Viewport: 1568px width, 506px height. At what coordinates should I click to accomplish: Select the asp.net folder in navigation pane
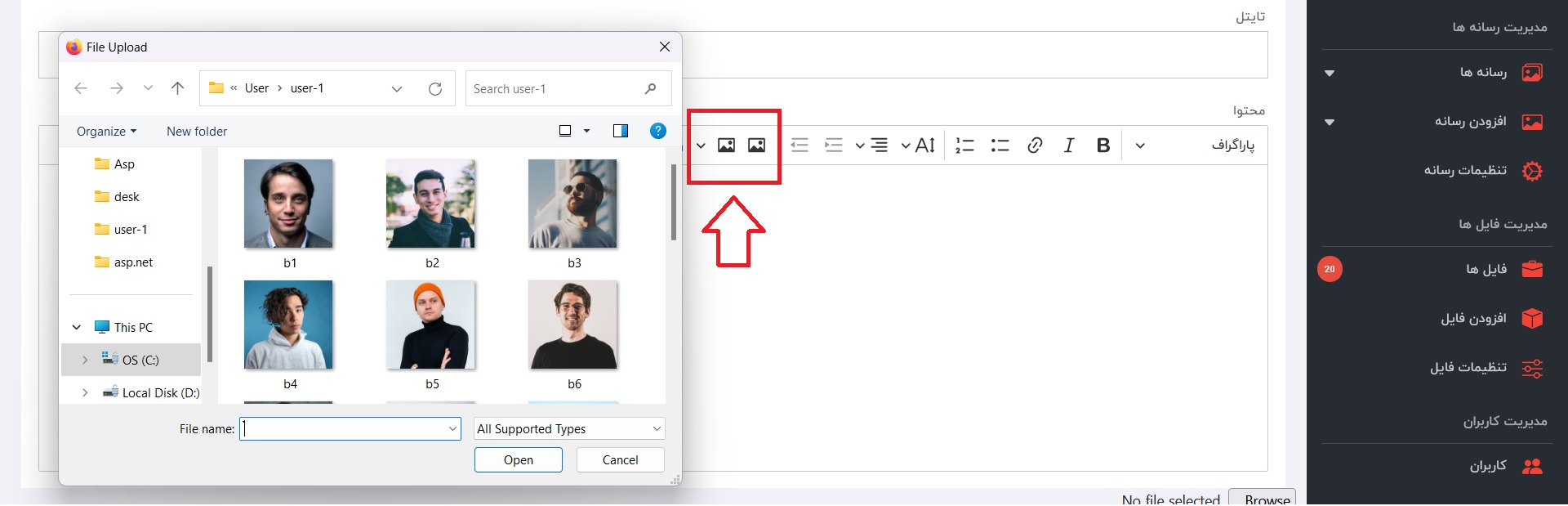tap(124, 262)
